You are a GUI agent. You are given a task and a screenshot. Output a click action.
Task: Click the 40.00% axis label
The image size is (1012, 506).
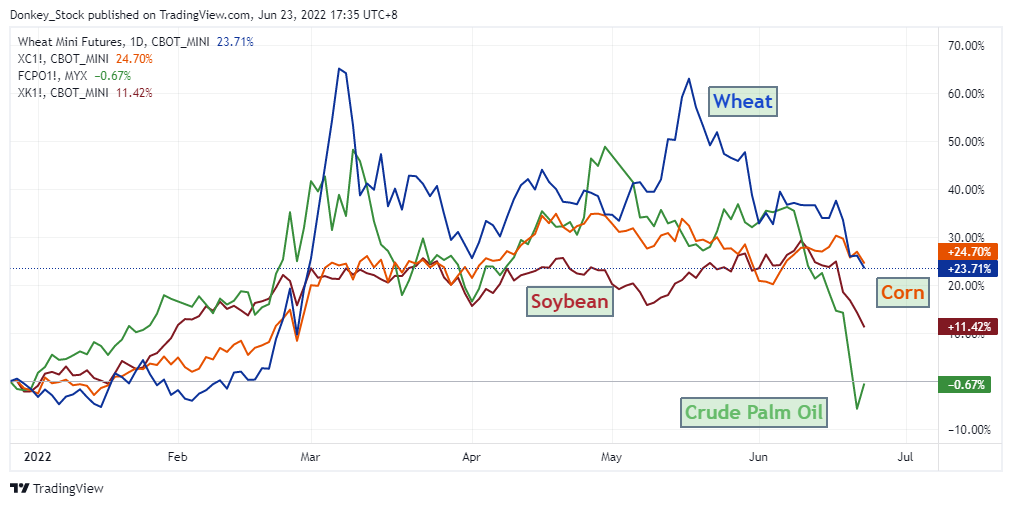coord(967,190)
